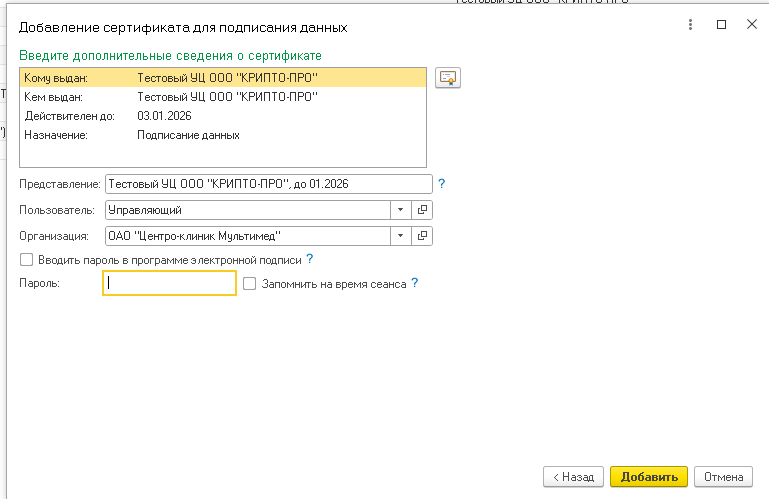The image size is (769, 499).
Task: Open the Организация record with its open button
Action: click(x=422, y=236)
